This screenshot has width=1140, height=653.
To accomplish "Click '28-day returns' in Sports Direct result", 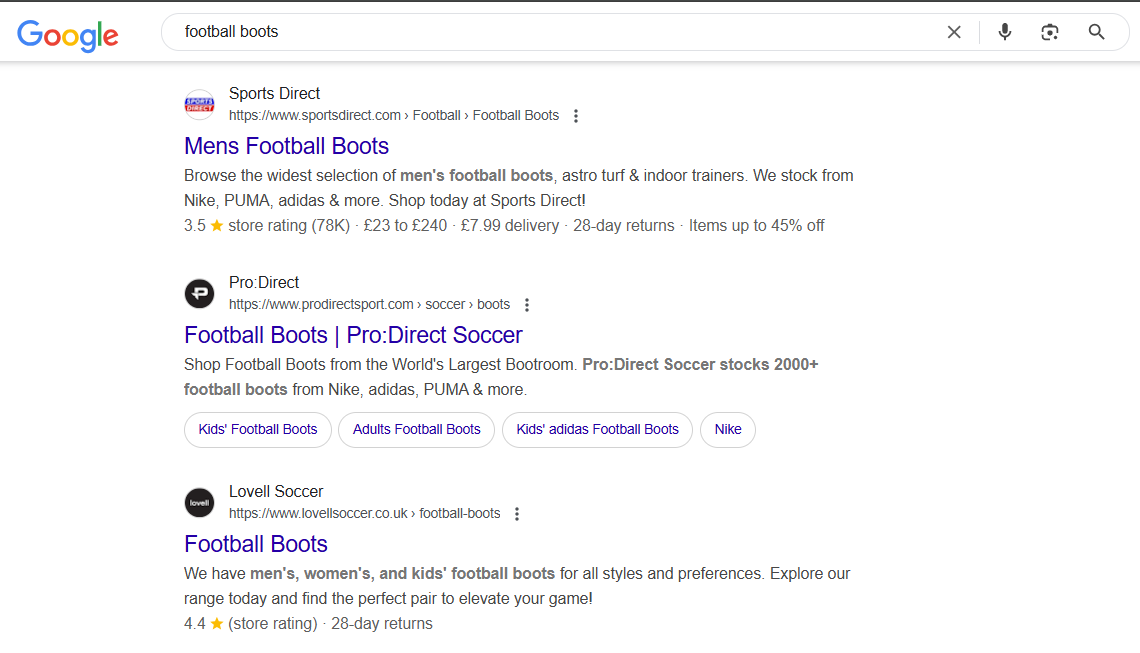I will 624,226.
